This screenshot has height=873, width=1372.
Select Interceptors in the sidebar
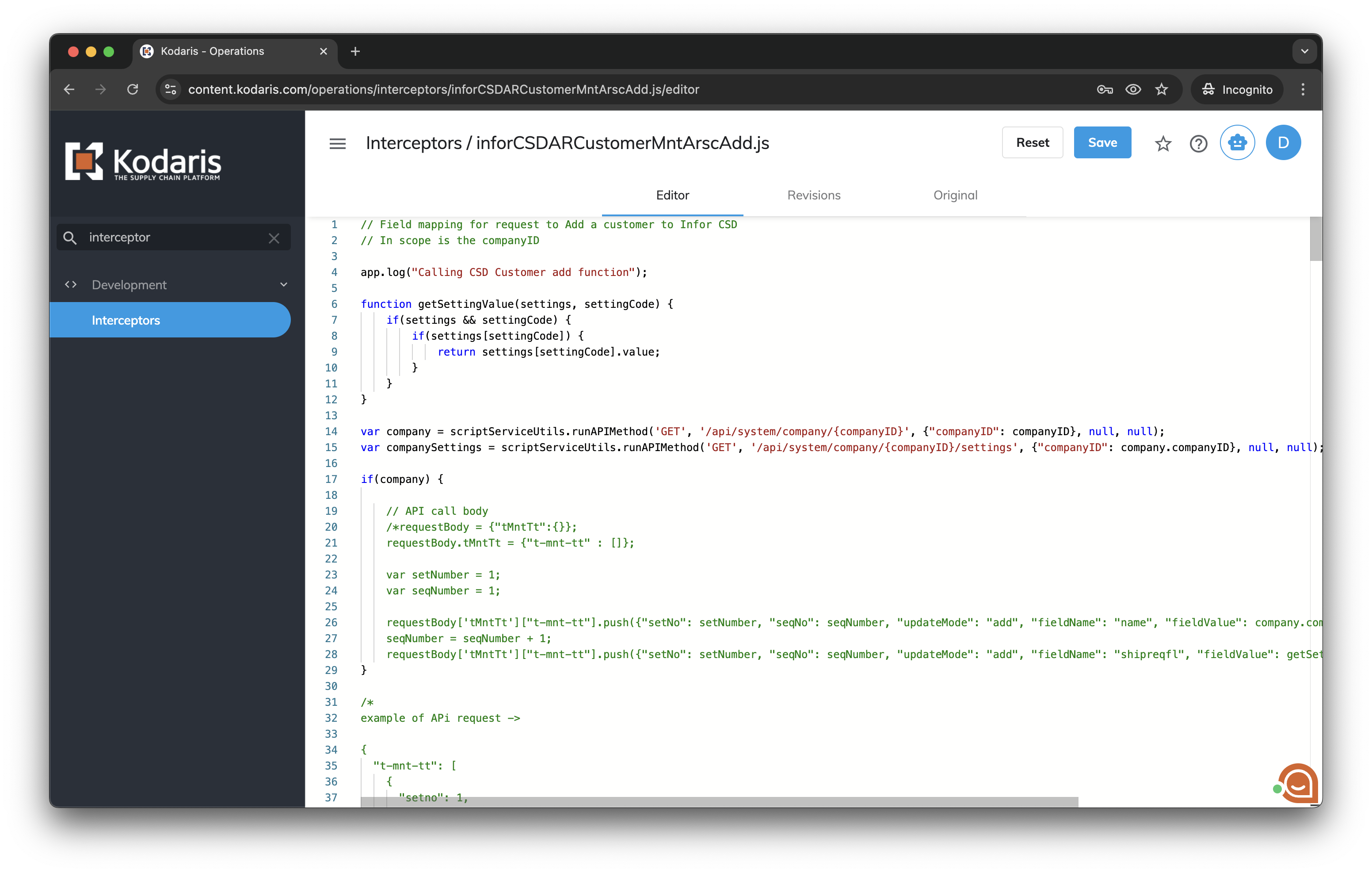pos(170,320)
